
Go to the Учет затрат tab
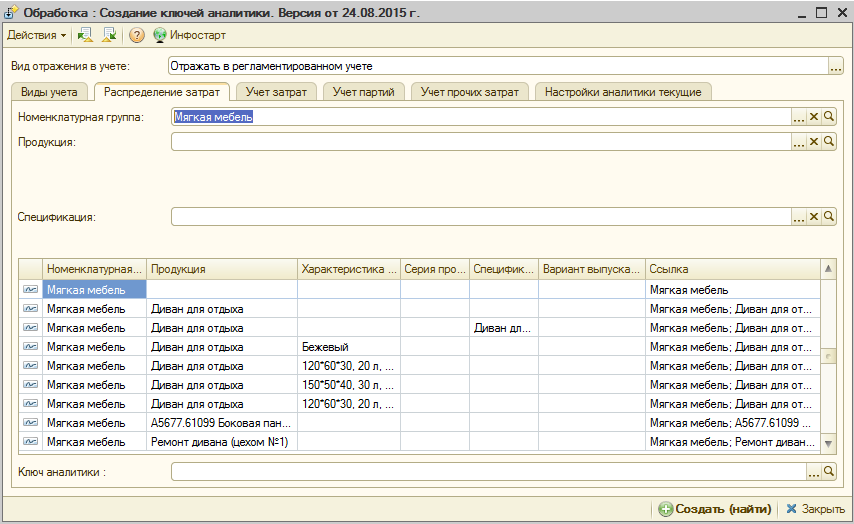[276, 92]
